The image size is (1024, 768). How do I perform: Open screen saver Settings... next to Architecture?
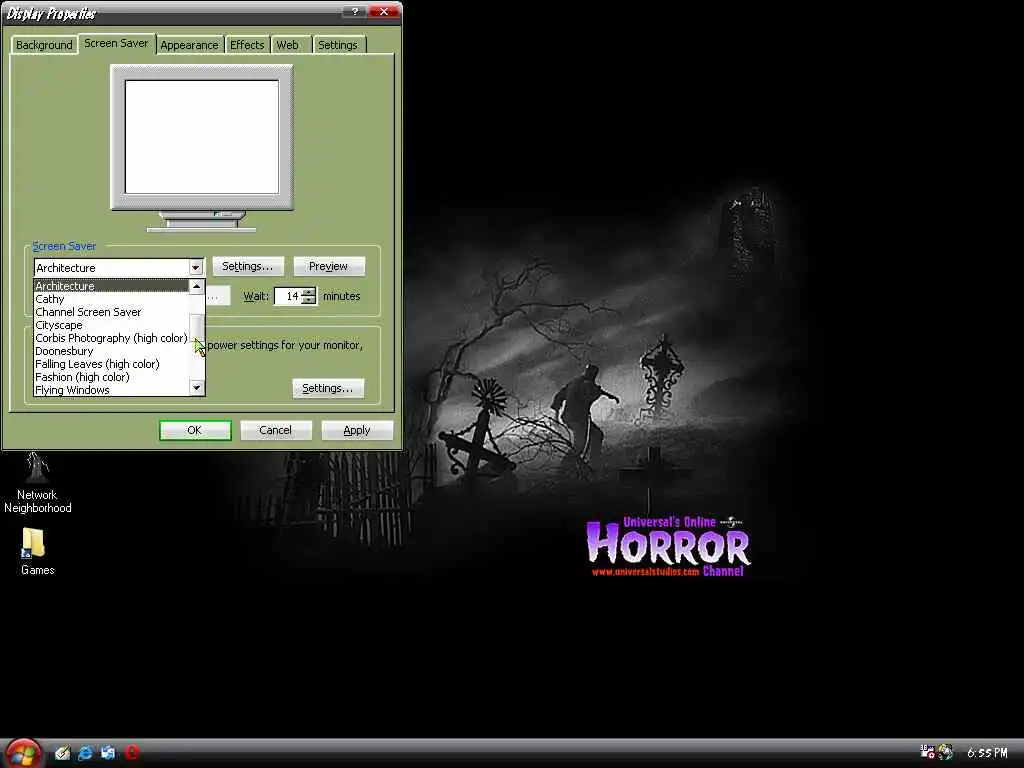tap(248, 266)
